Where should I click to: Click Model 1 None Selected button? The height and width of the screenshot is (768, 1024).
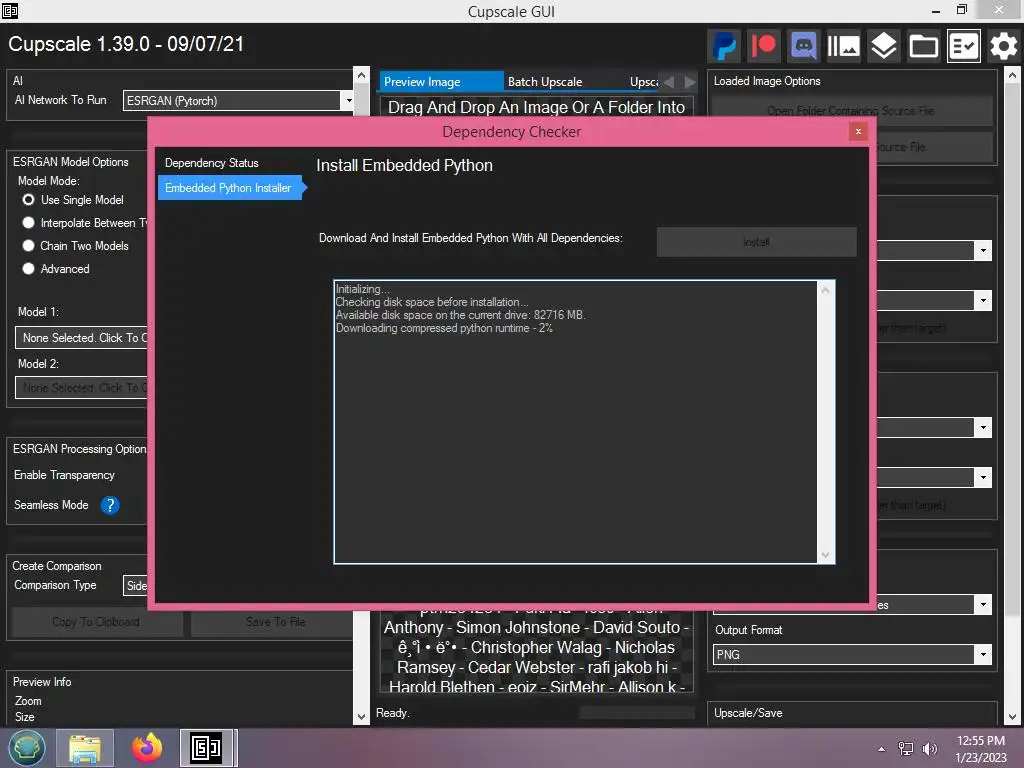pyautogui.click(x=82, y=338)
